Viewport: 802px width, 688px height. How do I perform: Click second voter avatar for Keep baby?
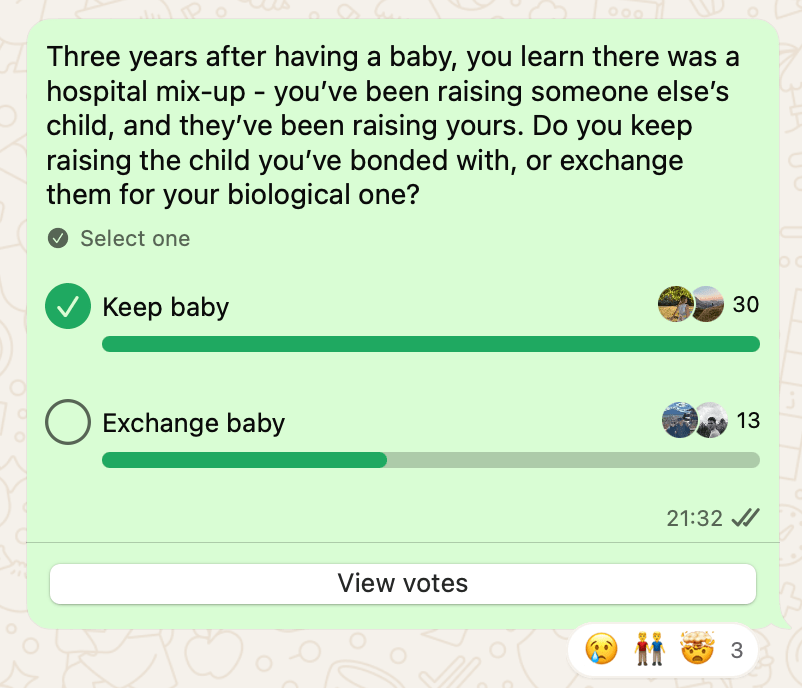point(706,305)
